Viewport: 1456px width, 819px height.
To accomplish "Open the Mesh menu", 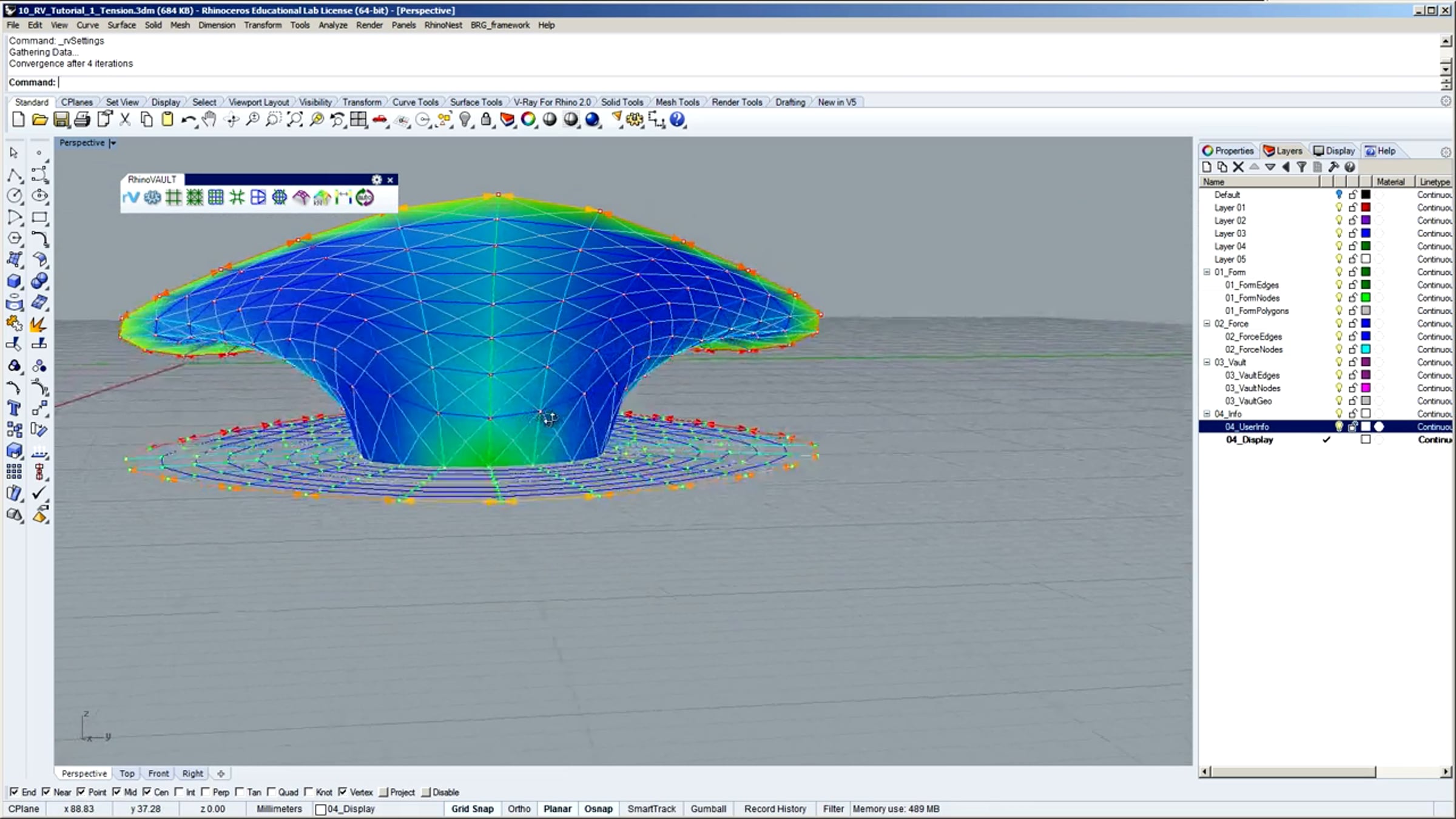I will (x=180, y=25).
